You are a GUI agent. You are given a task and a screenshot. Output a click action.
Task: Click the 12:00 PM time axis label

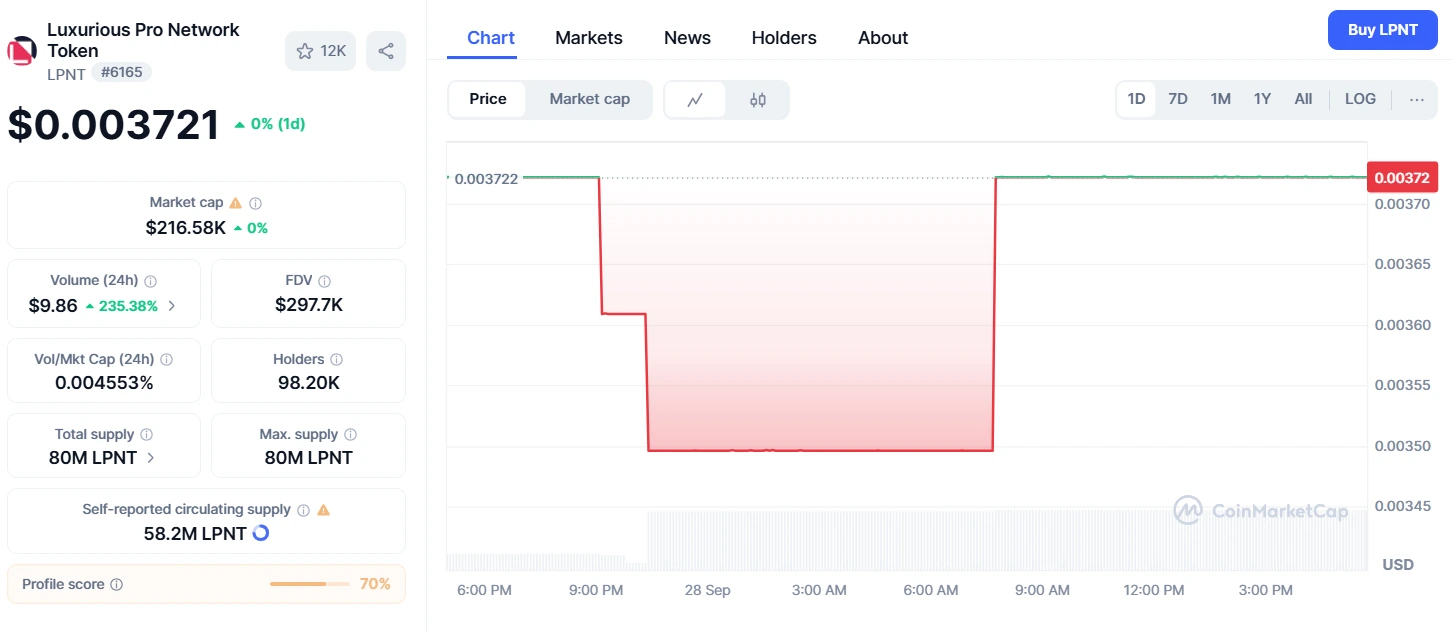click(x=1154, y=590)
